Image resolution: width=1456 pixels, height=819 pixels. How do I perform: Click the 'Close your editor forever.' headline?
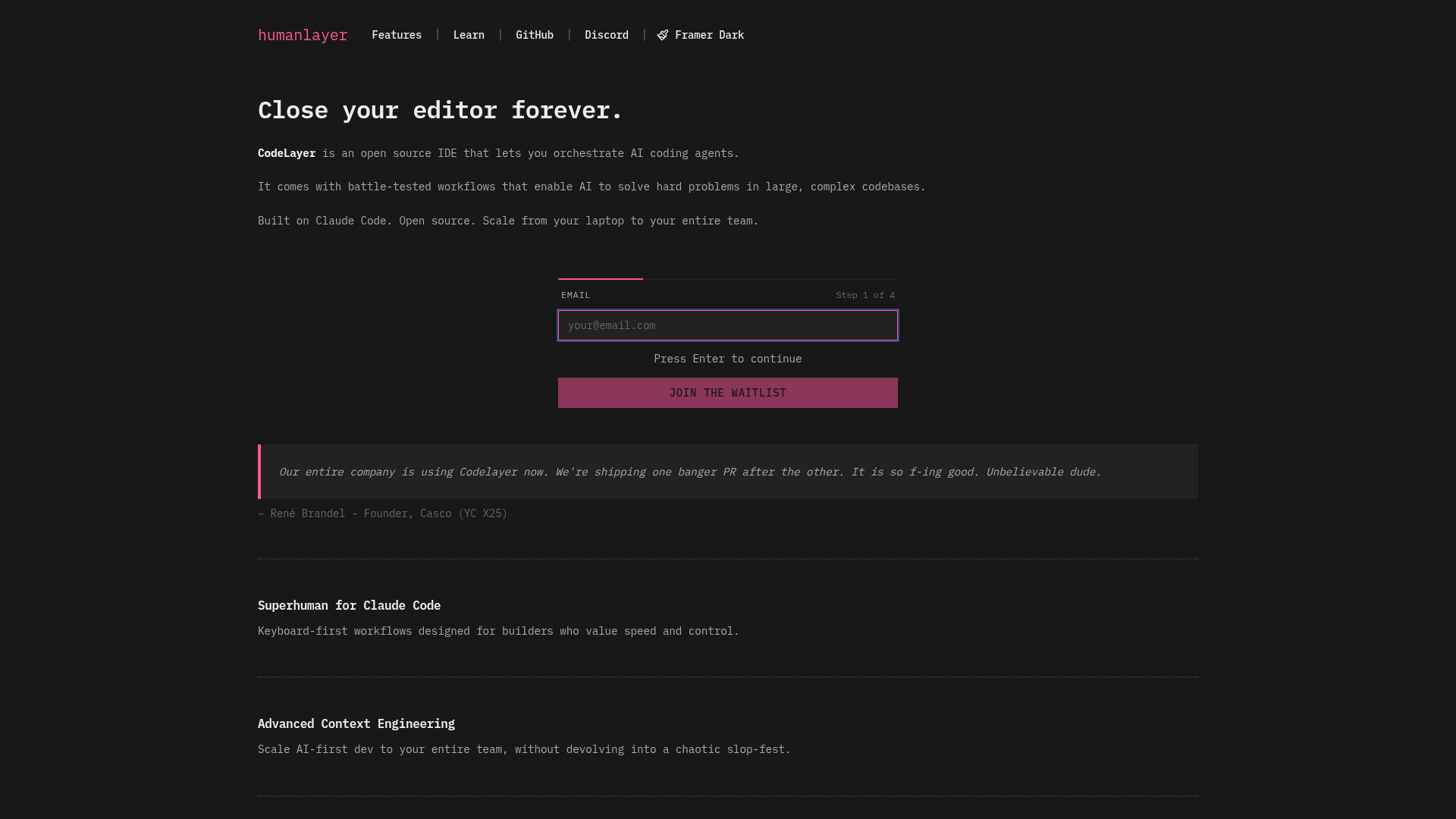click(440, 110)
